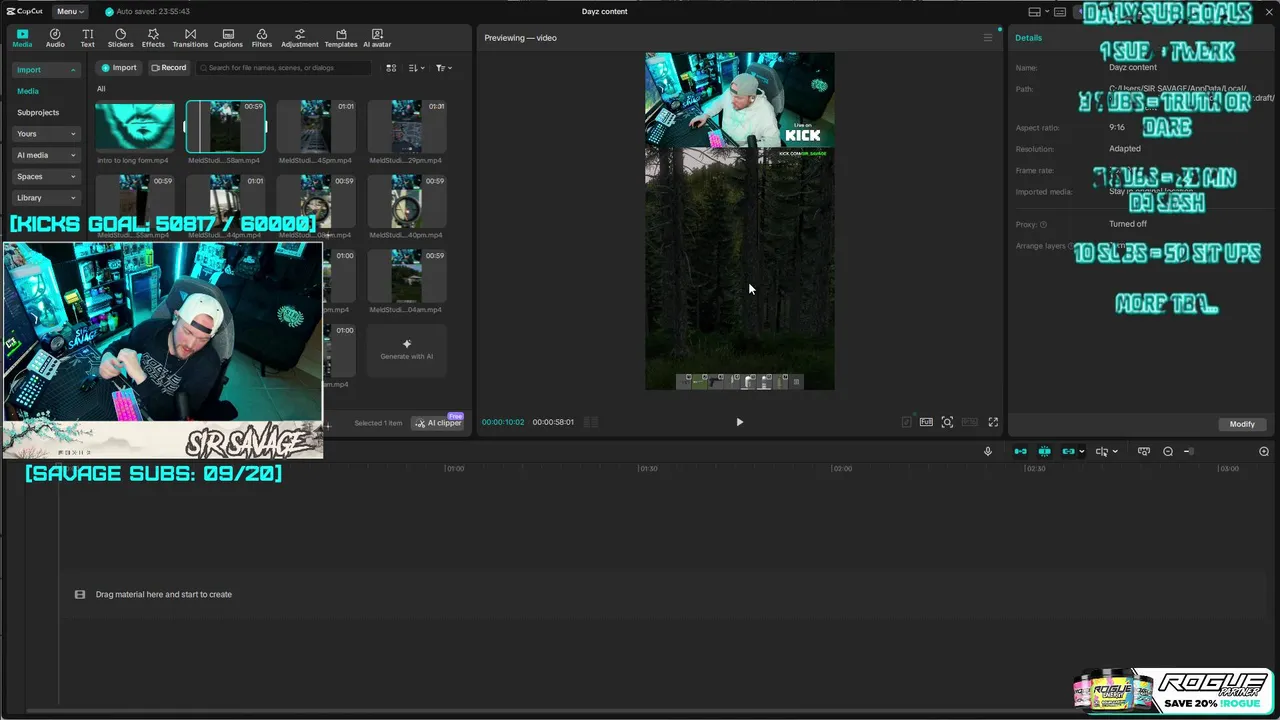Focus the file name search field
This screenshot has width=1280, height=720.
coord(283,68)
